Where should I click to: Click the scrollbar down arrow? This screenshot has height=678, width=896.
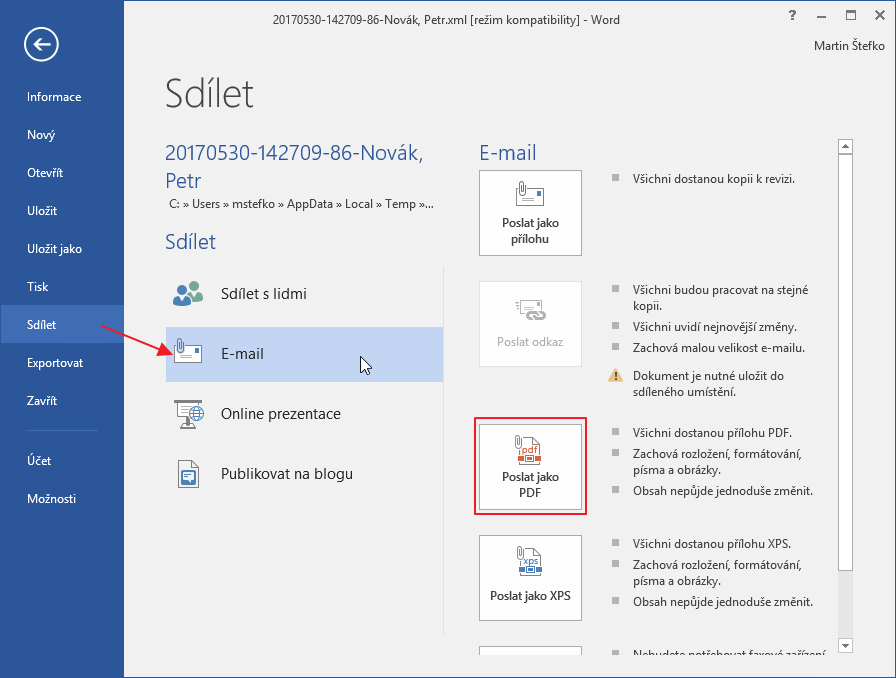[x=845, y=645]
